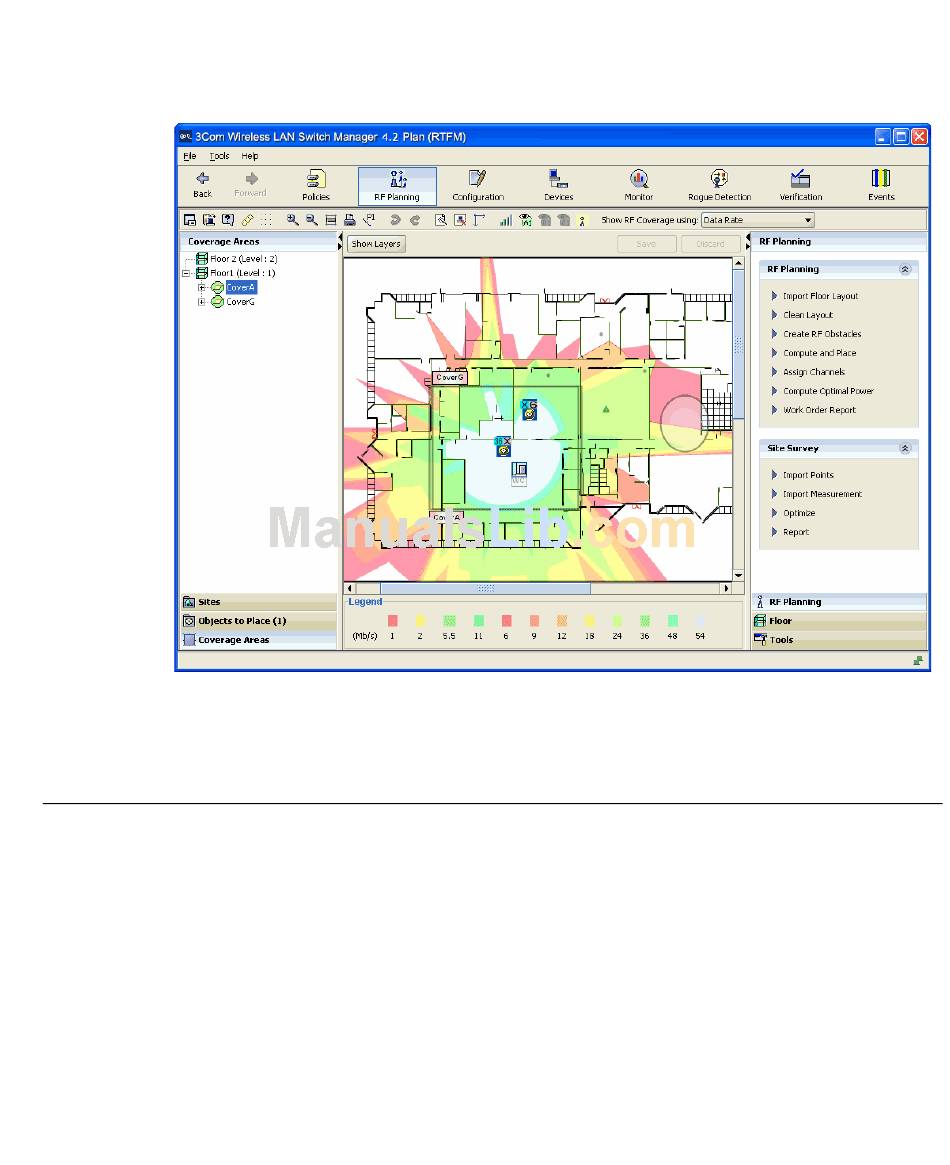
Task: Click Clean Layout link
Action: [807, 315]
